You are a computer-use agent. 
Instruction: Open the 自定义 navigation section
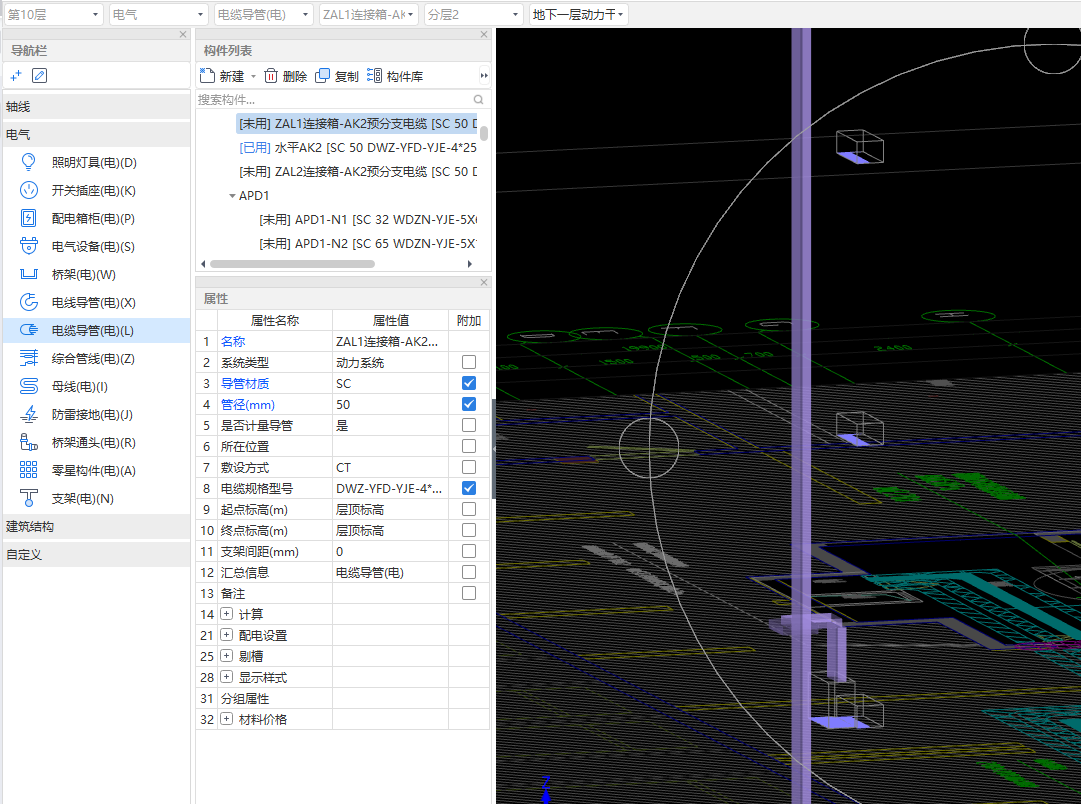[97, 554]
